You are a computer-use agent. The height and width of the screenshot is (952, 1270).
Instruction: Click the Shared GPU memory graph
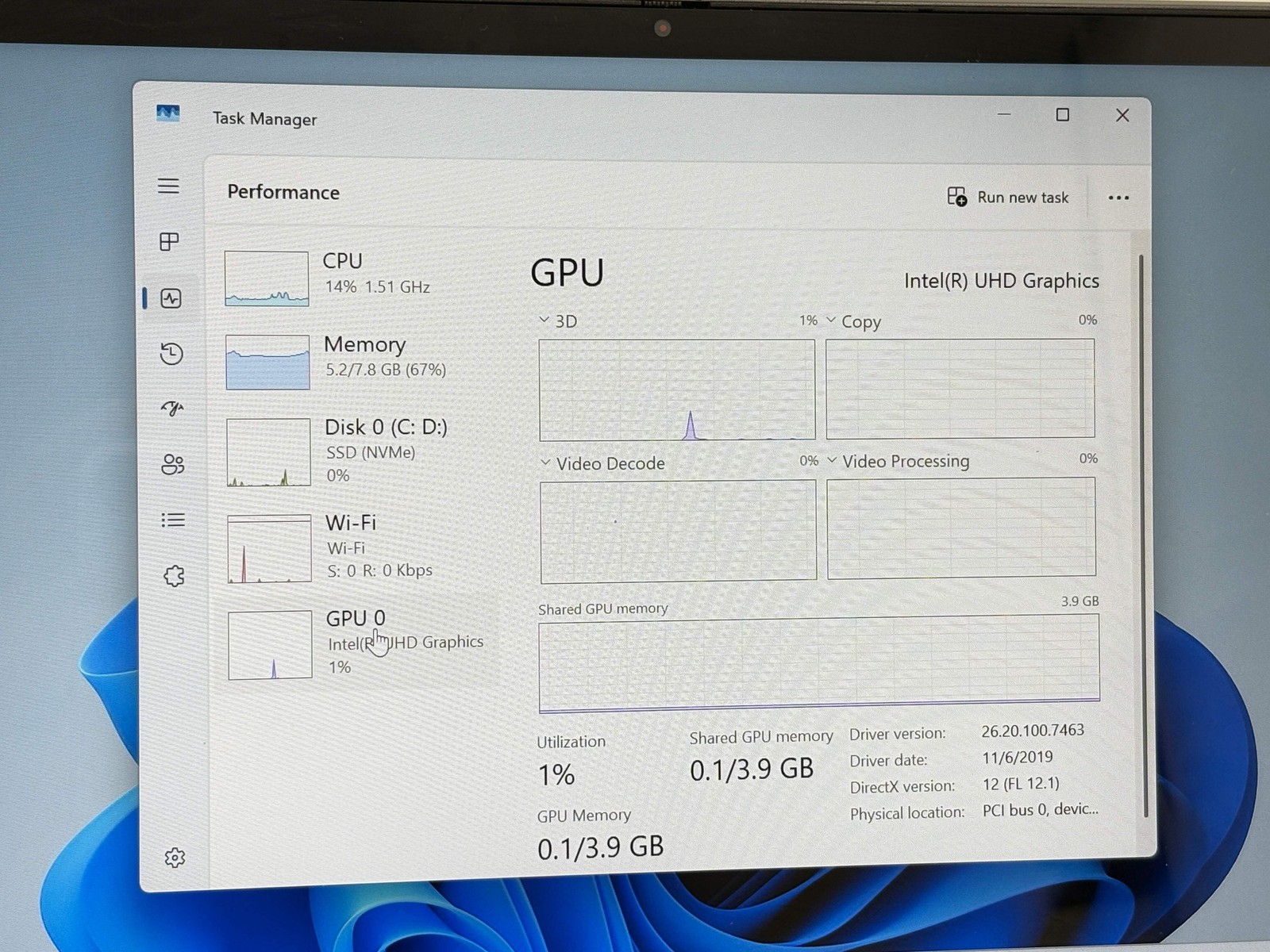click(819, 662)
